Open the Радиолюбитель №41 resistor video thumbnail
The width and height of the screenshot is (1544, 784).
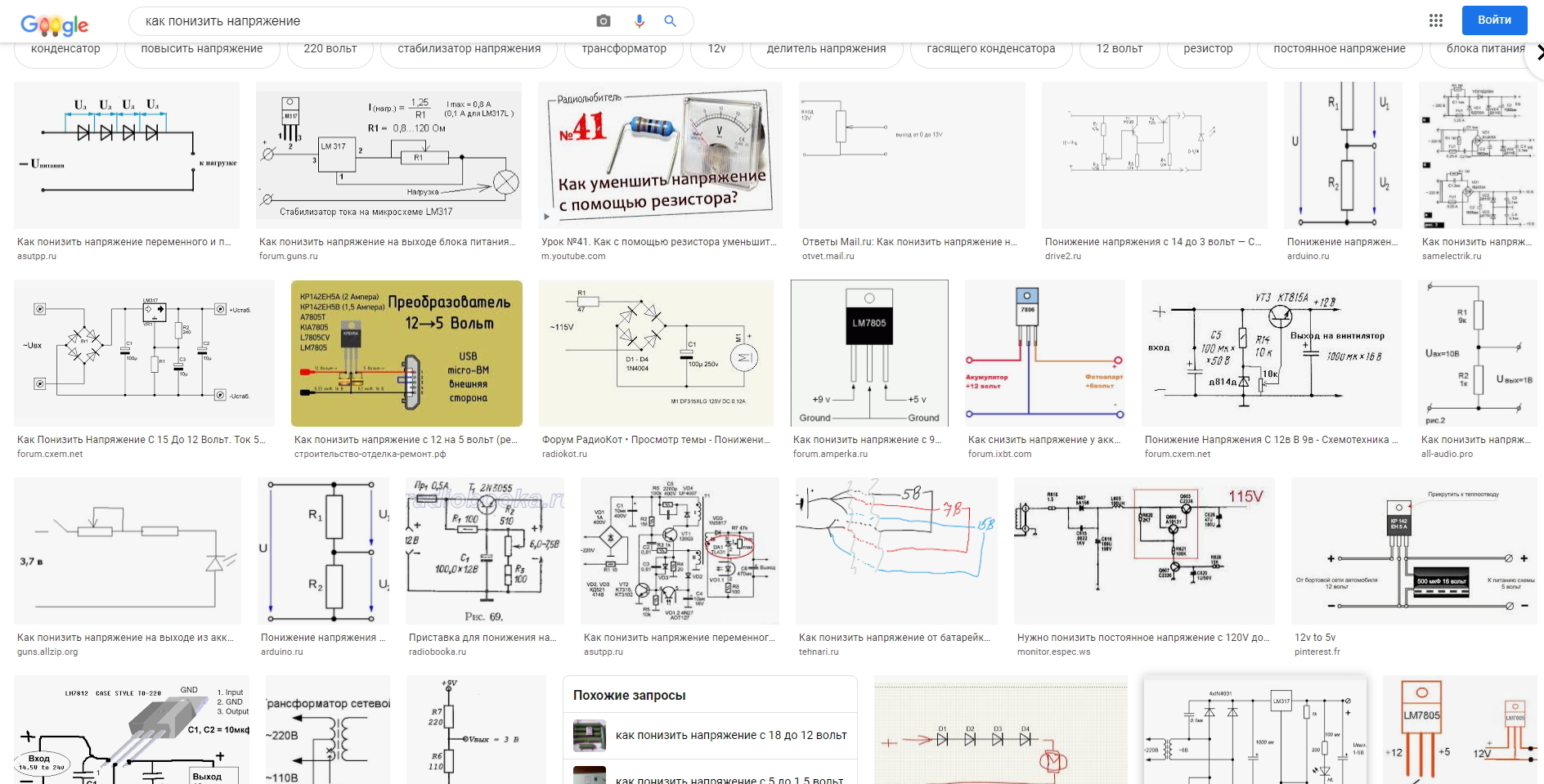(660, 155)
